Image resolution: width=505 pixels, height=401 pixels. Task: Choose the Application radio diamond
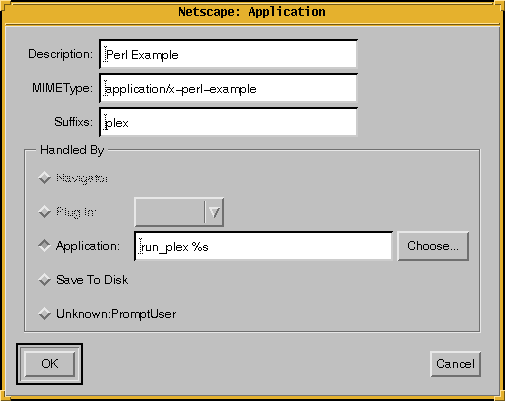[x=44, y=246]
